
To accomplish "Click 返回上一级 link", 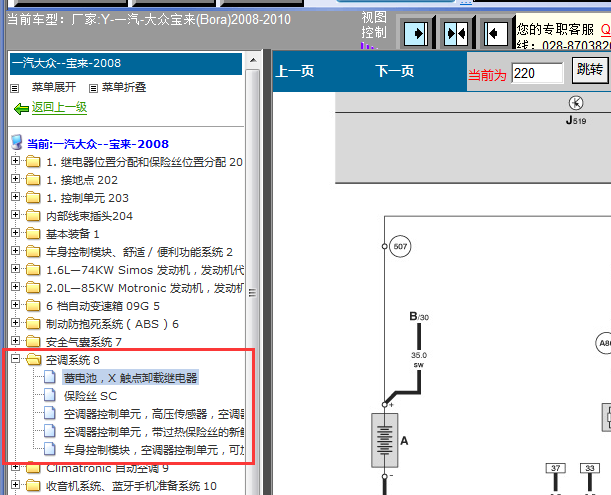I will (x=59, y=107).
